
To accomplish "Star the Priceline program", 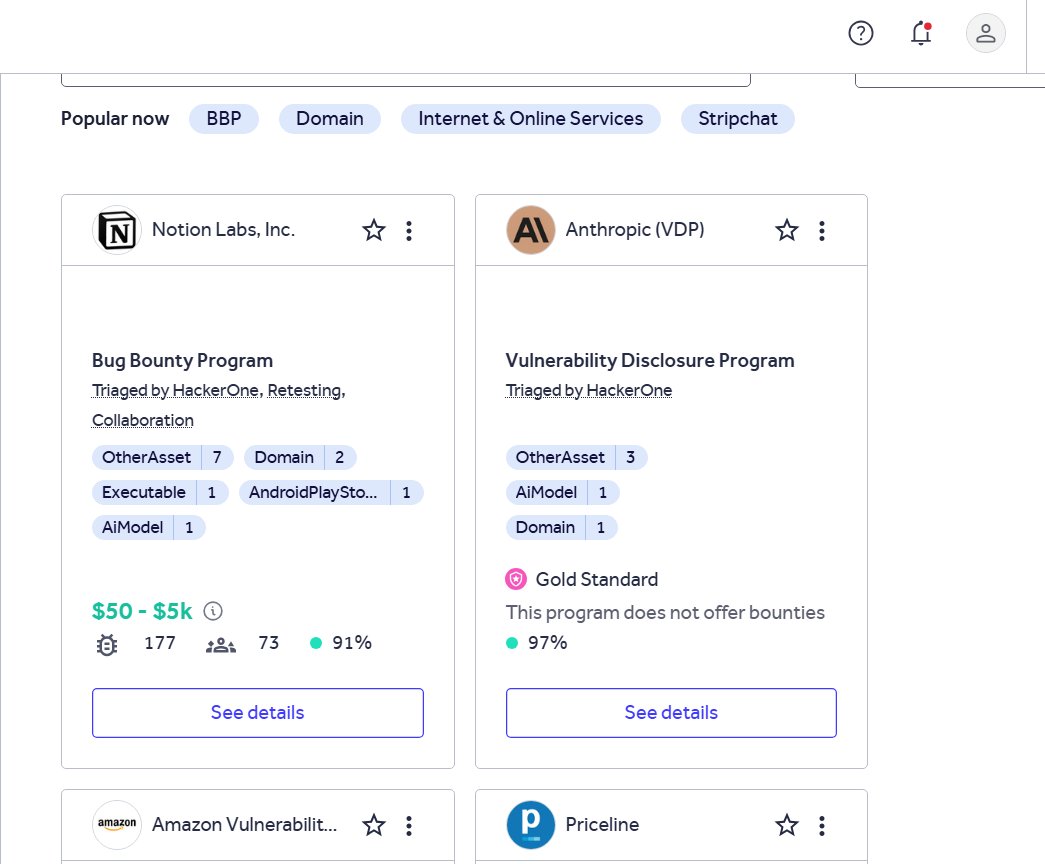I will [787, 825].
